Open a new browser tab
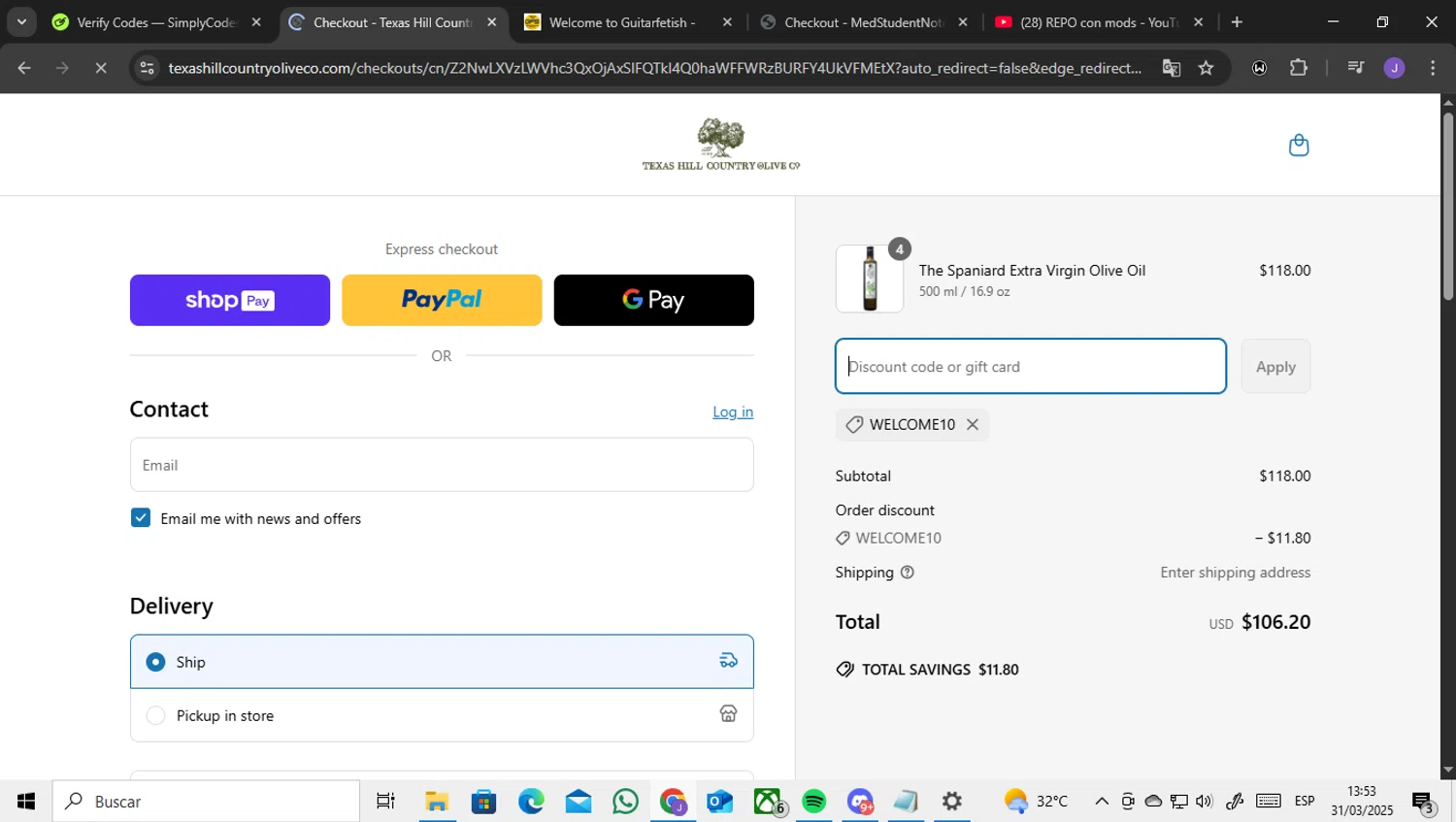 point(1237,22)
